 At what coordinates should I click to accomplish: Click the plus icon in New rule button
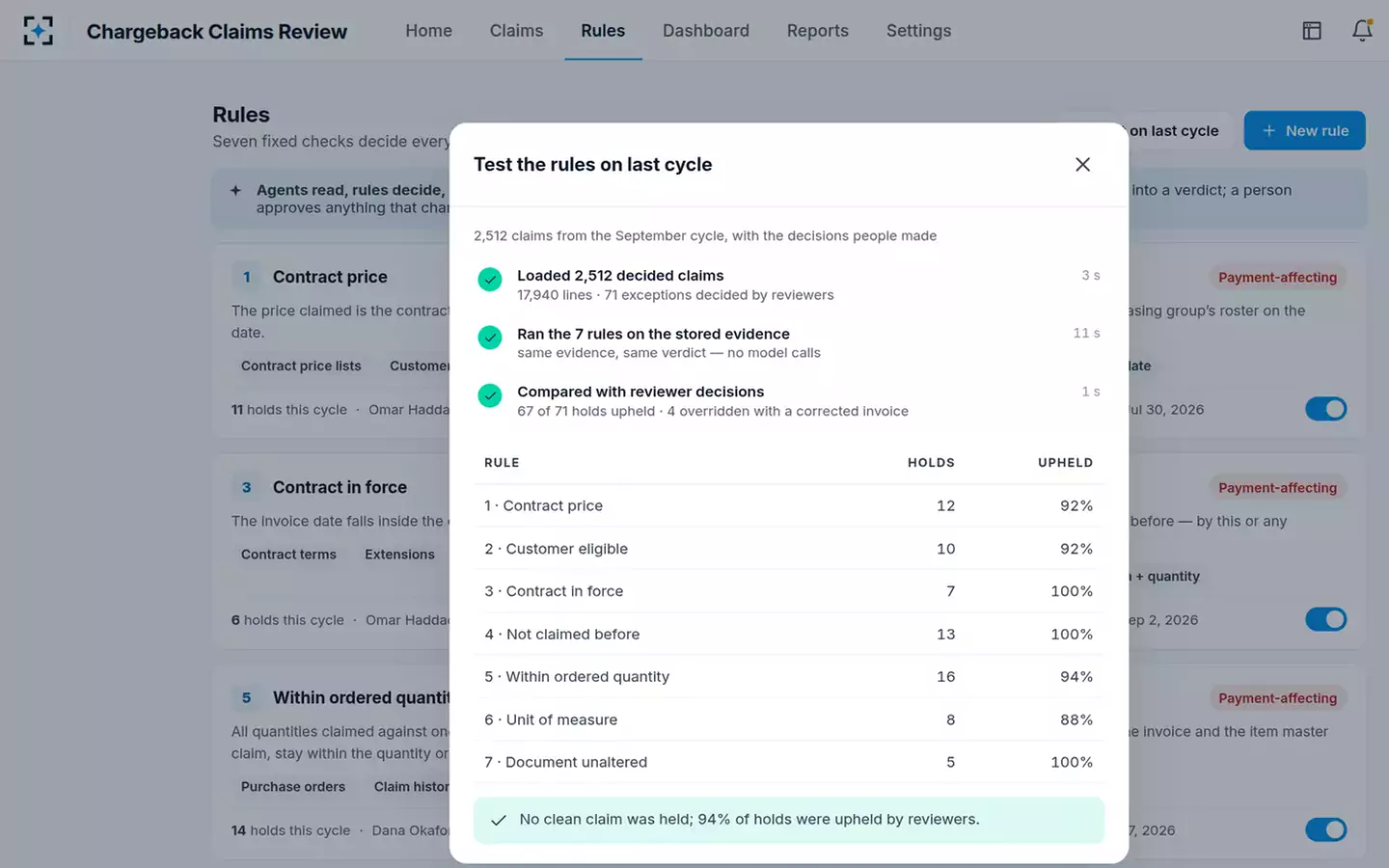coord(1268,131)
